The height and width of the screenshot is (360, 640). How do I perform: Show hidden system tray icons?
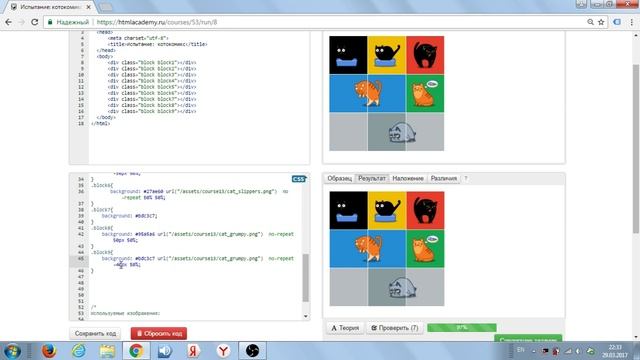533,351
